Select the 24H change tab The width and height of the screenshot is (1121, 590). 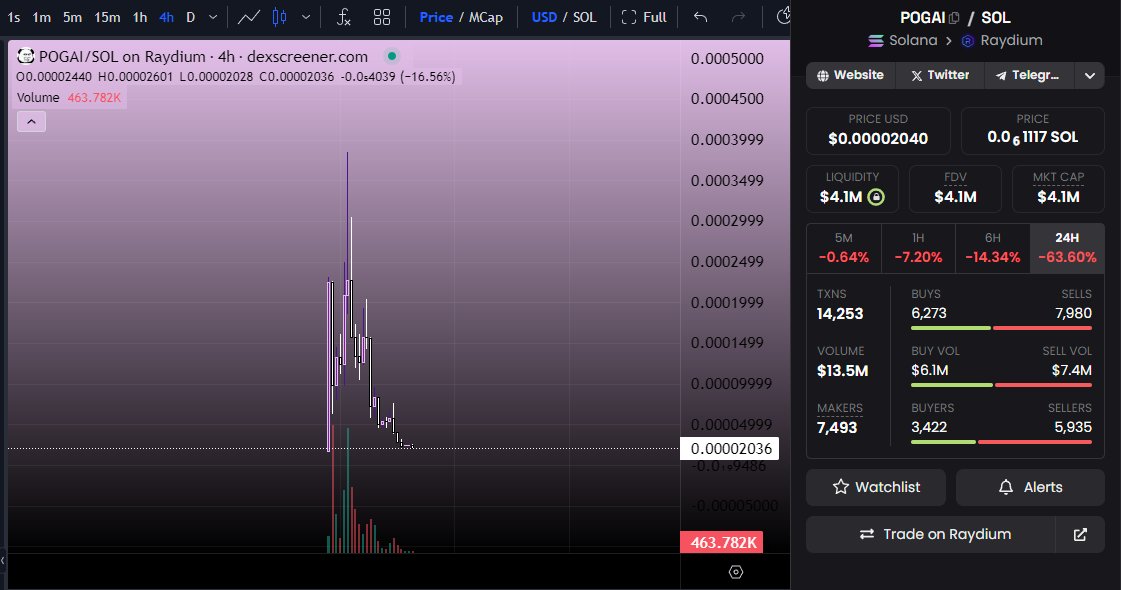pos(1067,248)
